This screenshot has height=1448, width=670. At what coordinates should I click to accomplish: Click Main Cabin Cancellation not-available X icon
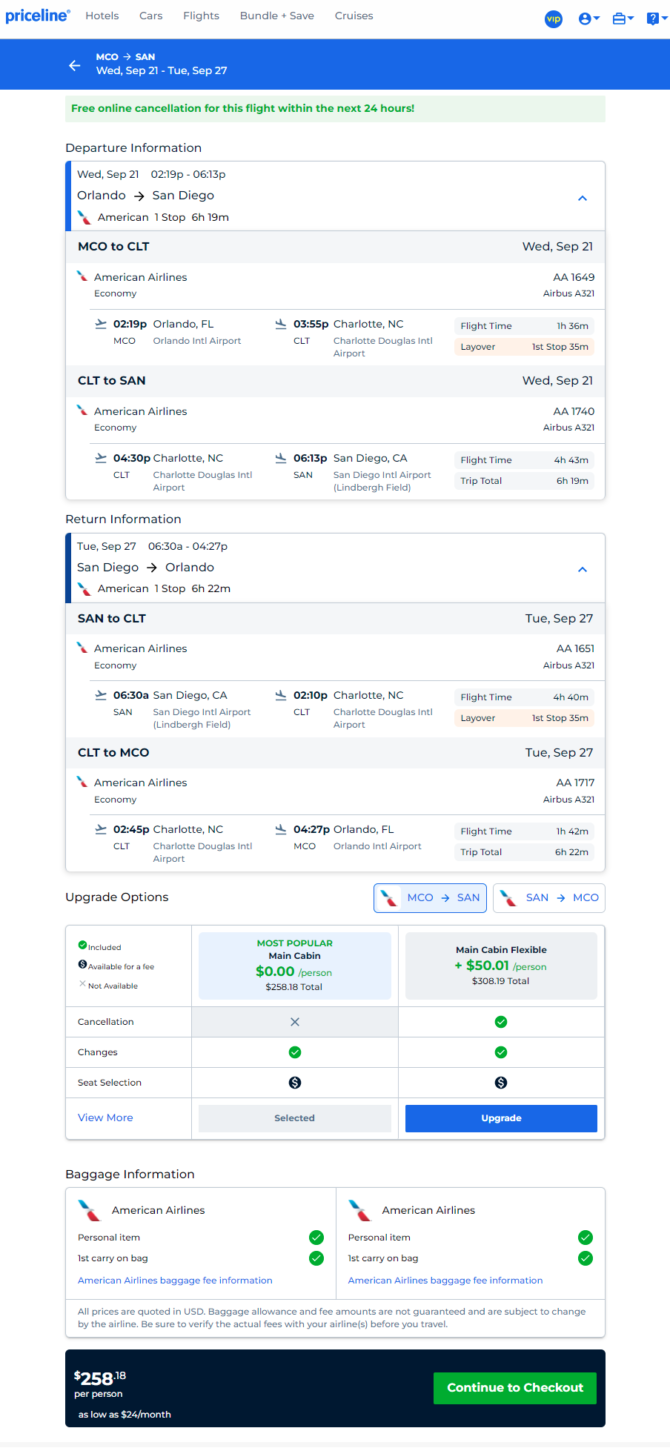point(295,1022)
